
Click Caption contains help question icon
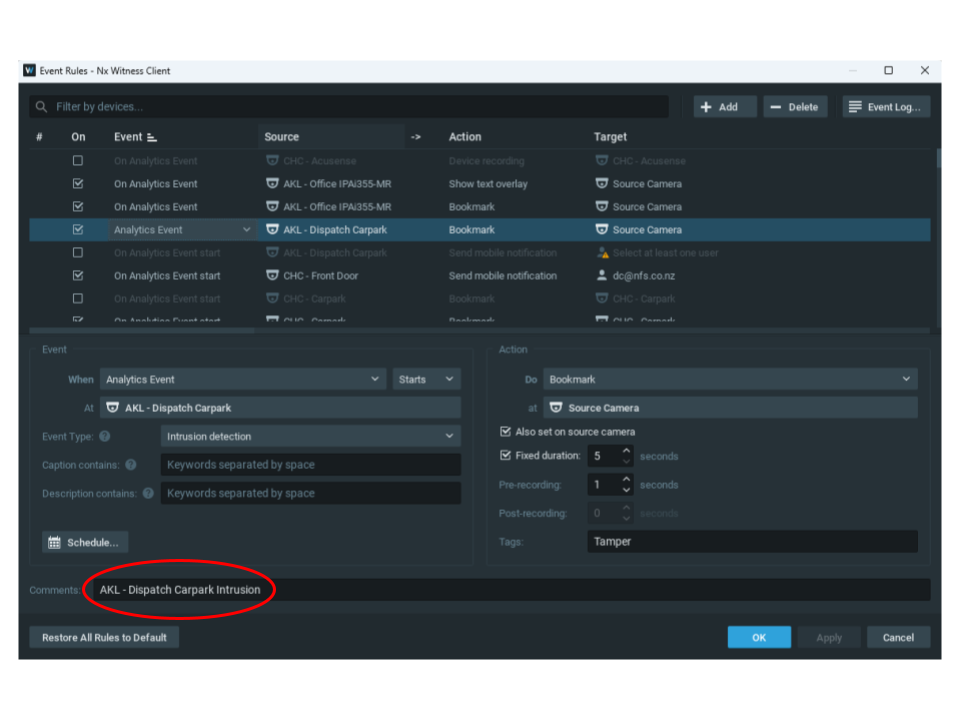130,465
